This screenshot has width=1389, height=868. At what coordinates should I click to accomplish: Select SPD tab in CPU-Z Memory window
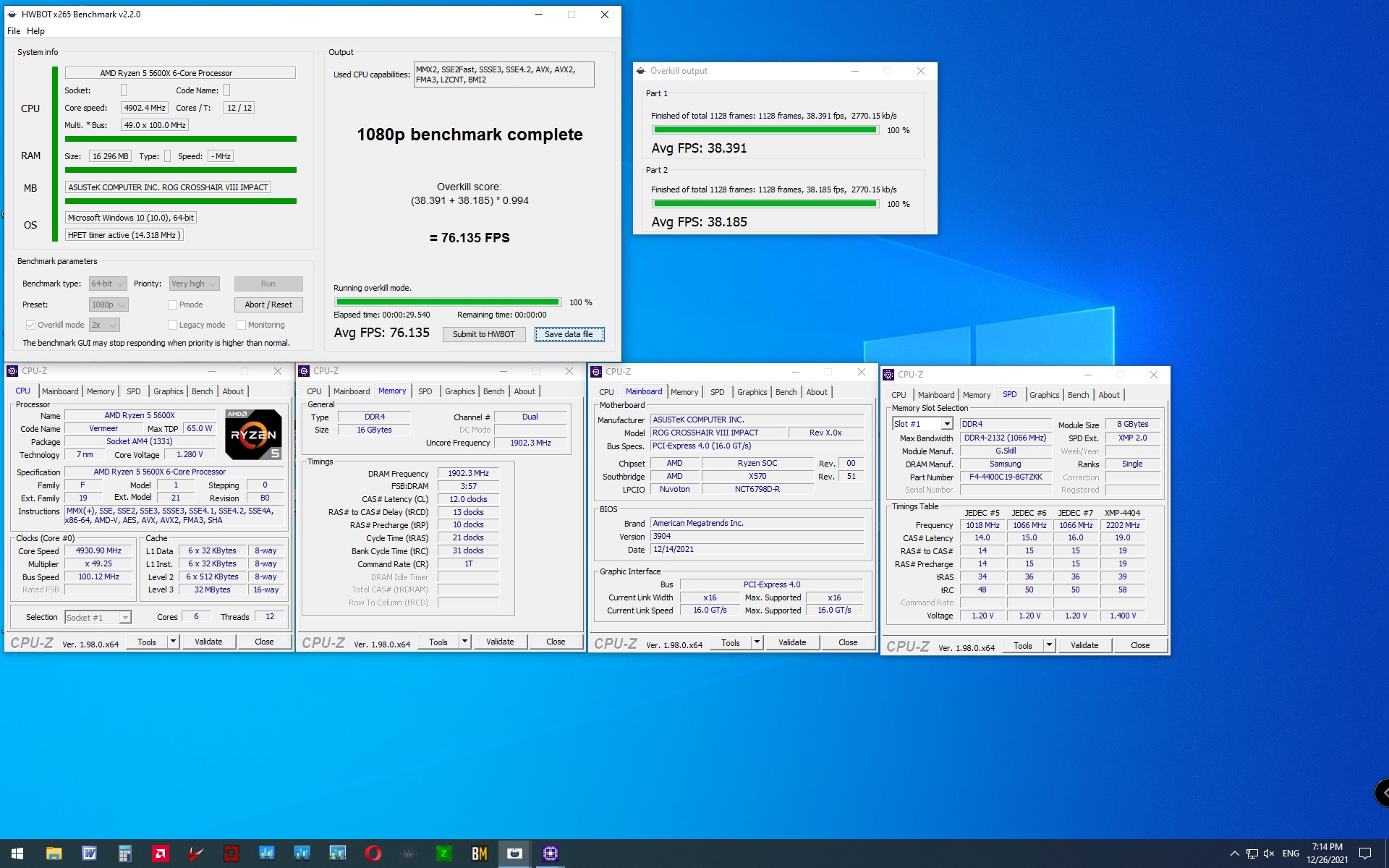(x=425, y=391)
